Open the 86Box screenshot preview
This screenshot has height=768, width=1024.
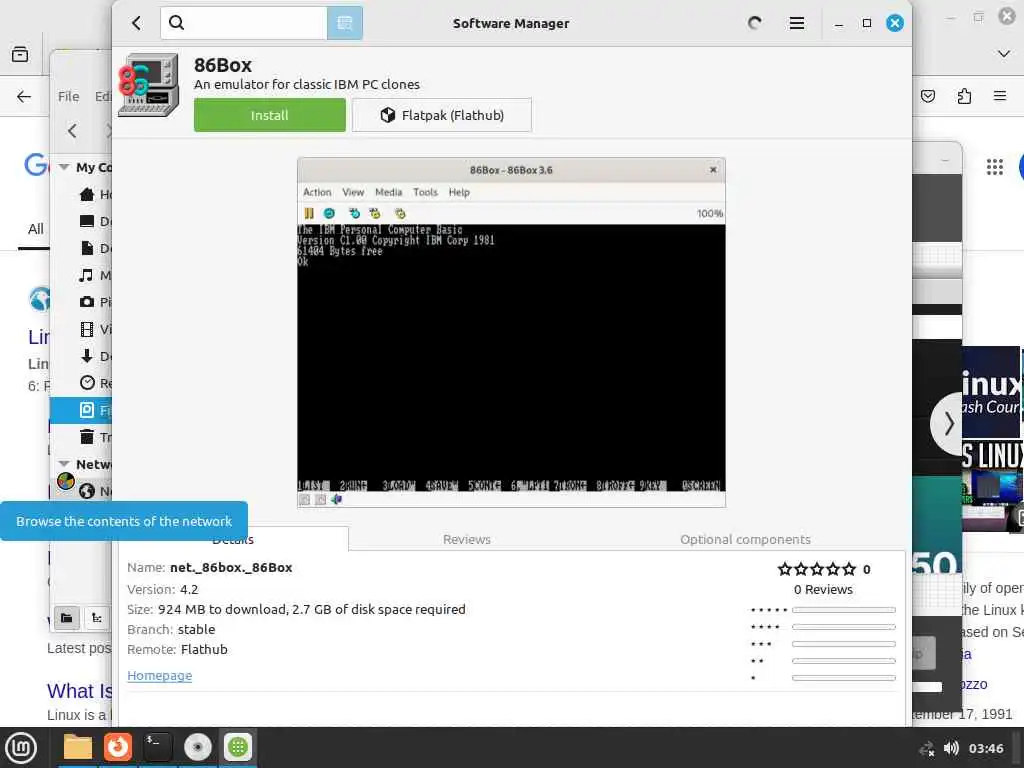[511, 332]
